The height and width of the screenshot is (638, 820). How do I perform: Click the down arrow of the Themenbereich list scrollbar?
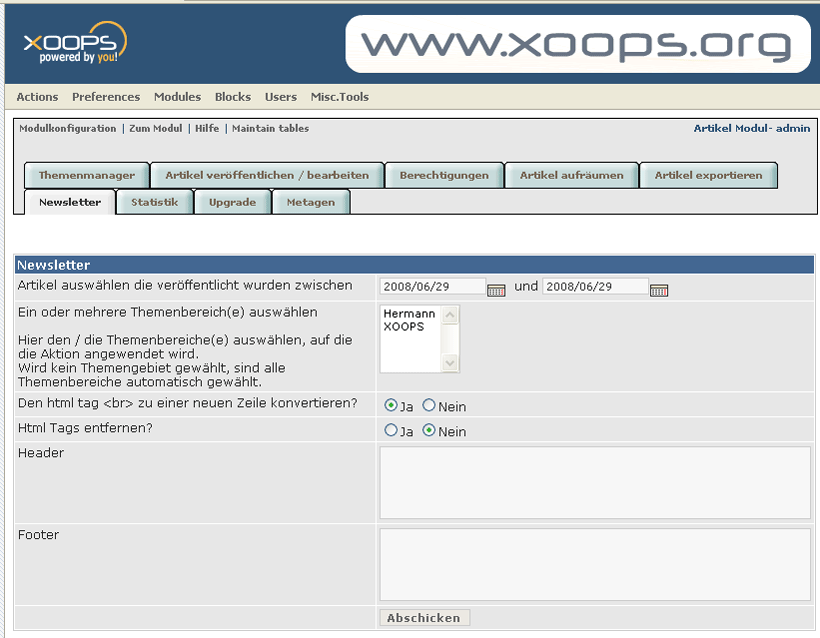click(450, 362)
